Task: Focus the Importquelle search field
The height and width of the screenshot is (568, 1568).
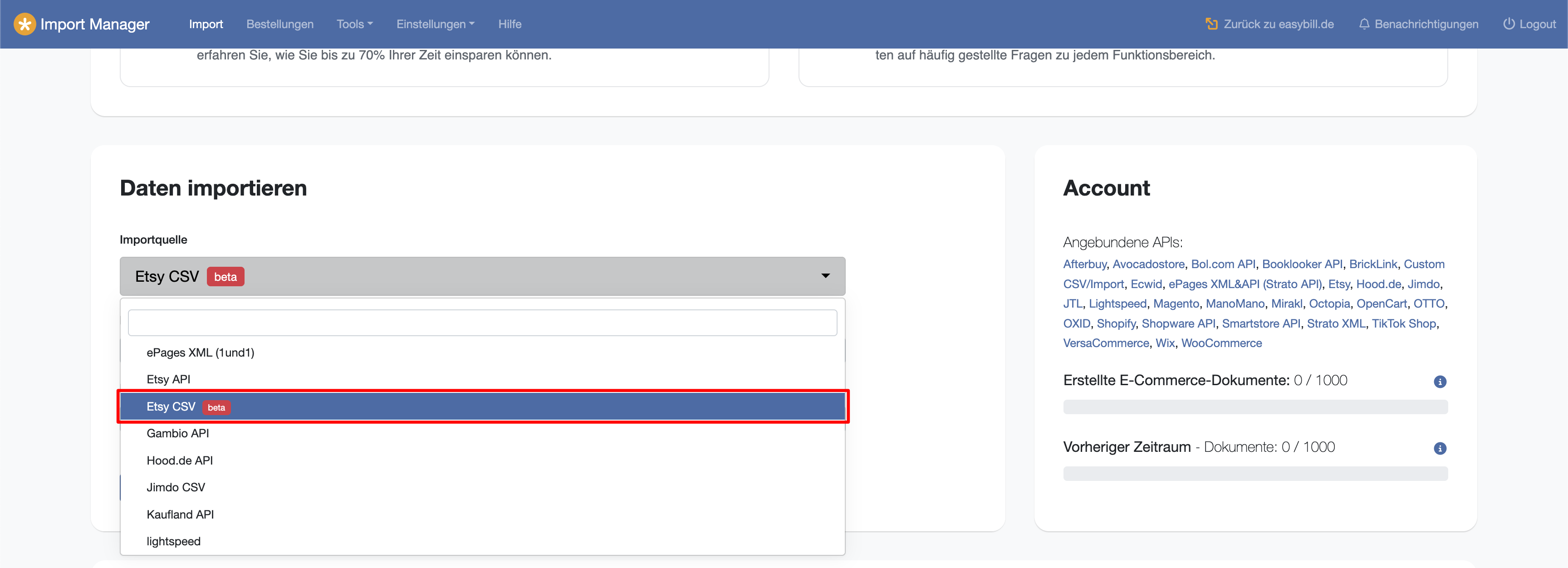Action: [x=482, y=323]
